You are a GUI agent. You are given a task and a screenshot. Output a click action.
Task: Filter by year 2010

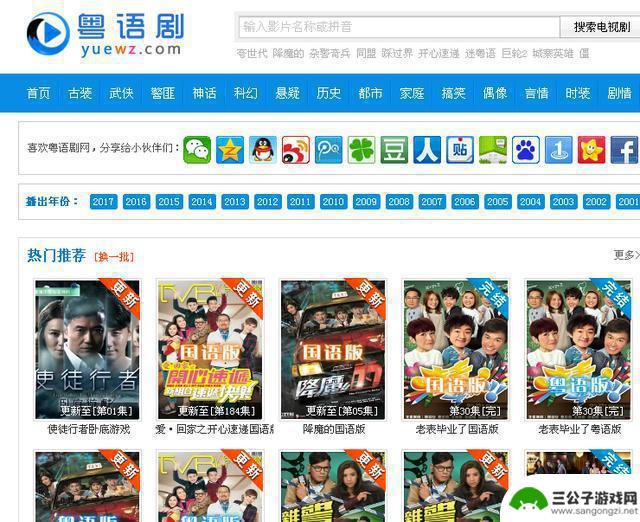pos(333,201)
